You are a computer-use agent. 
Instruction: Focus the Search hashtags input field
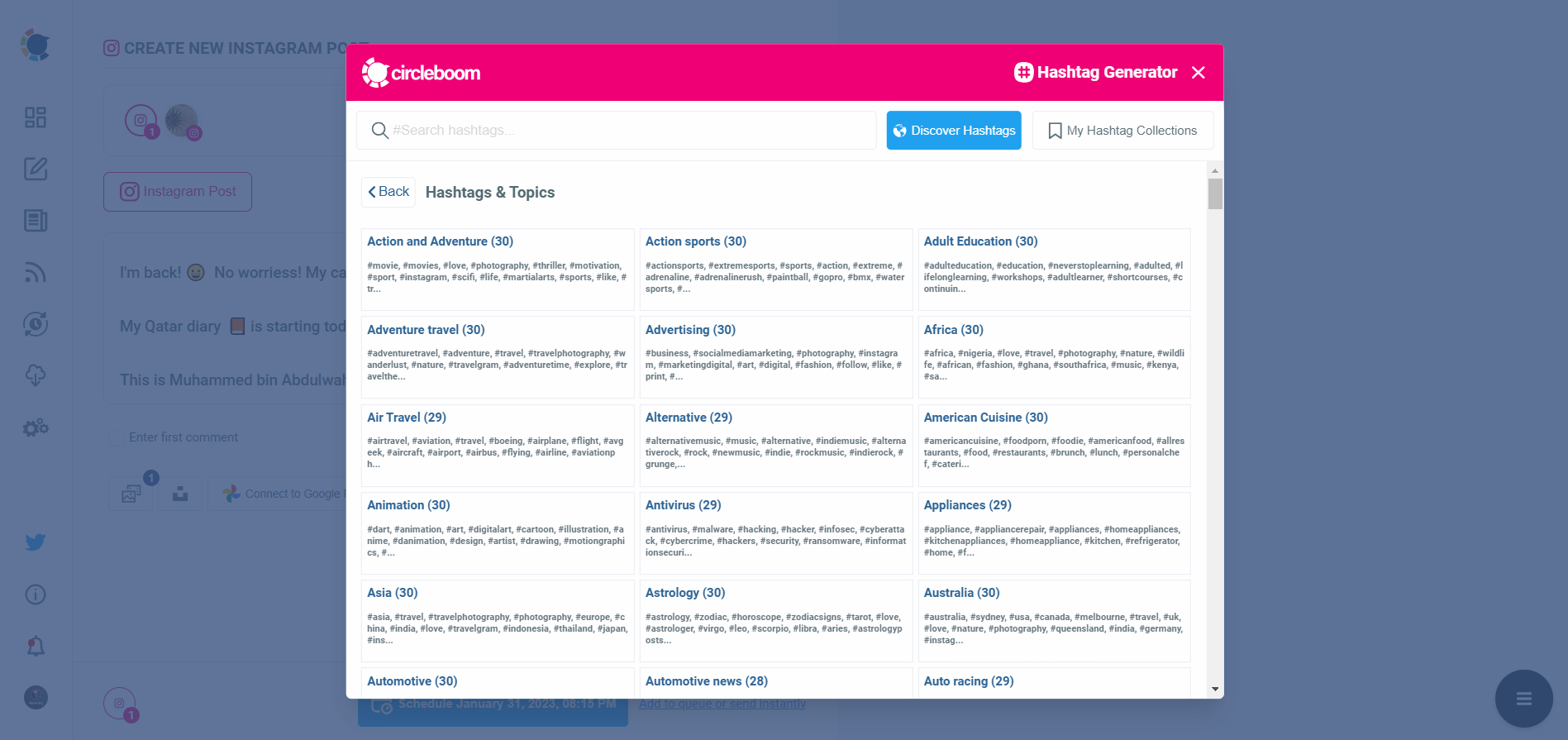point(616,131)
